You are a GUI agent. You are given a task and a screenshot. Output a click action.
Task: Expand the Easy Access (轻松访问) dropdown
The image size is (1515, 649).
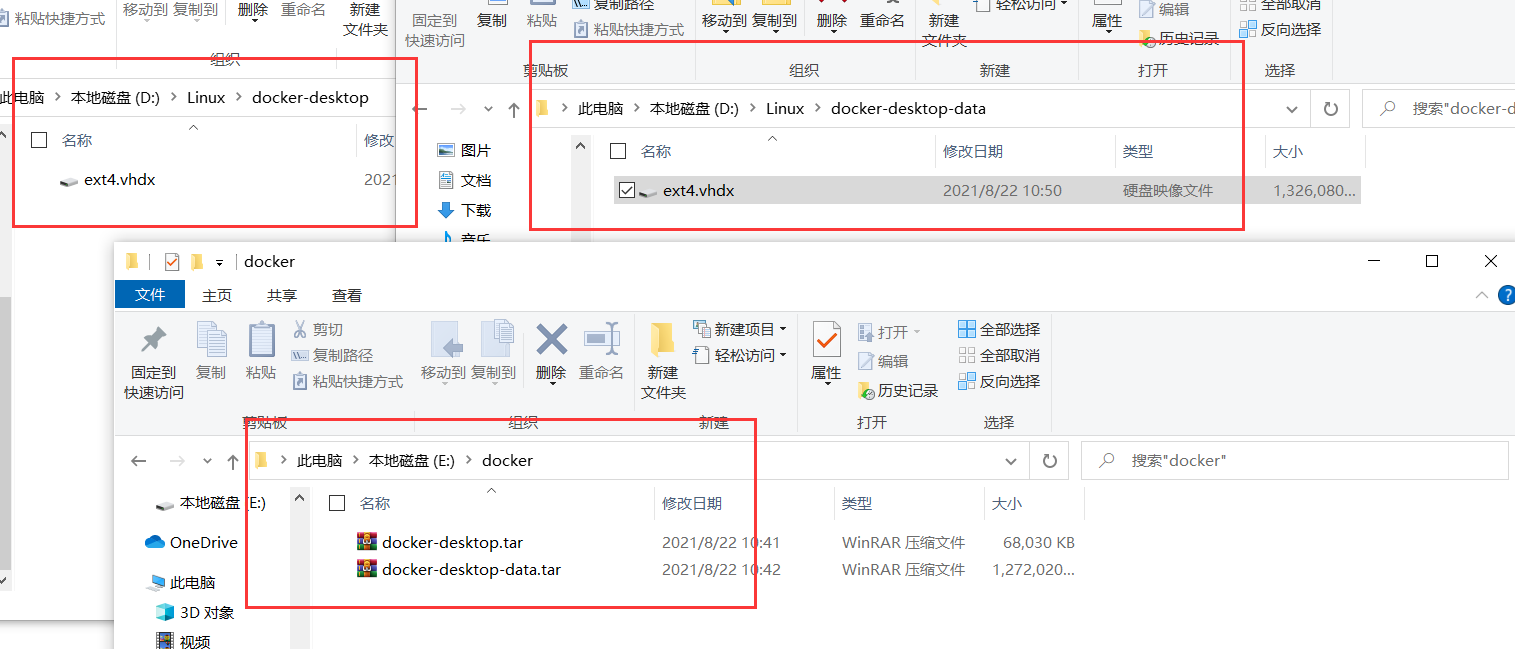pos(739,355)
